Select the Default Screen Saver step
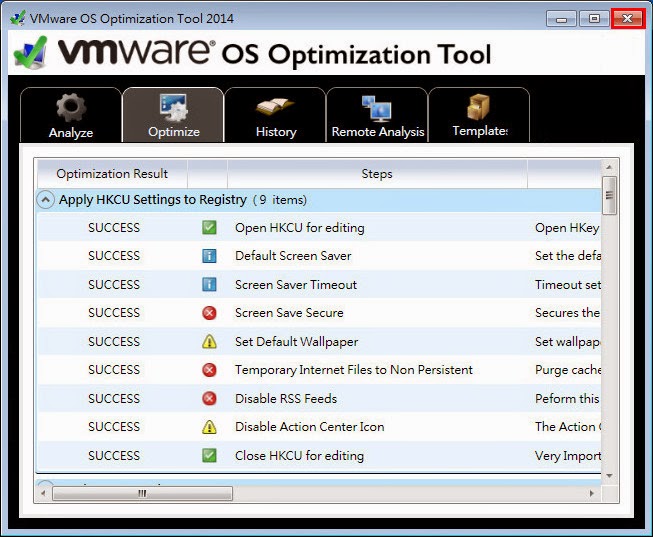Screen dimensions: 653x537 (293, 256)
